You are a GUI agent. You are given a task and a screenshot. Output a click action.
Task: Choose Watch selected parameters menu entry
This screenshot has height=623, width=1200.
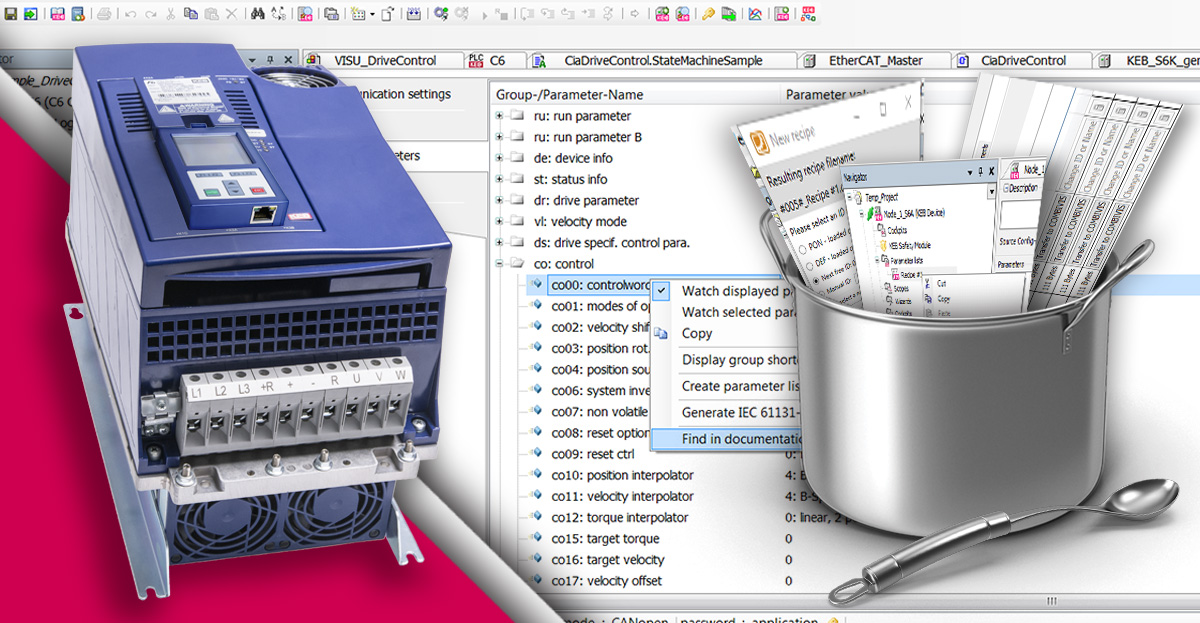click(x=741, y=312)
